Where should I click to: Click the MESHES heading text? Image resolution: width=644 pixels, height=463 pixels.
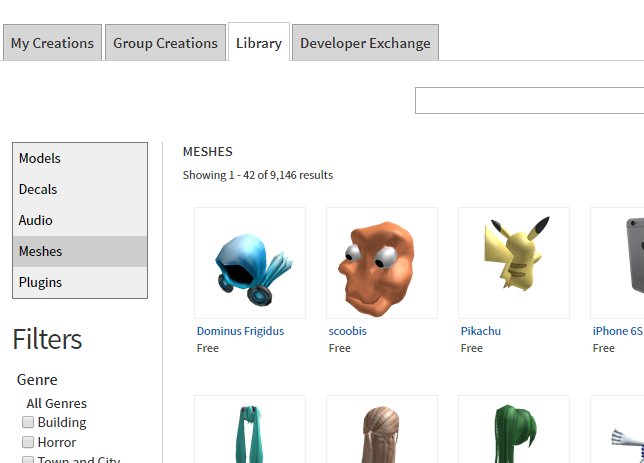[207, 152]
